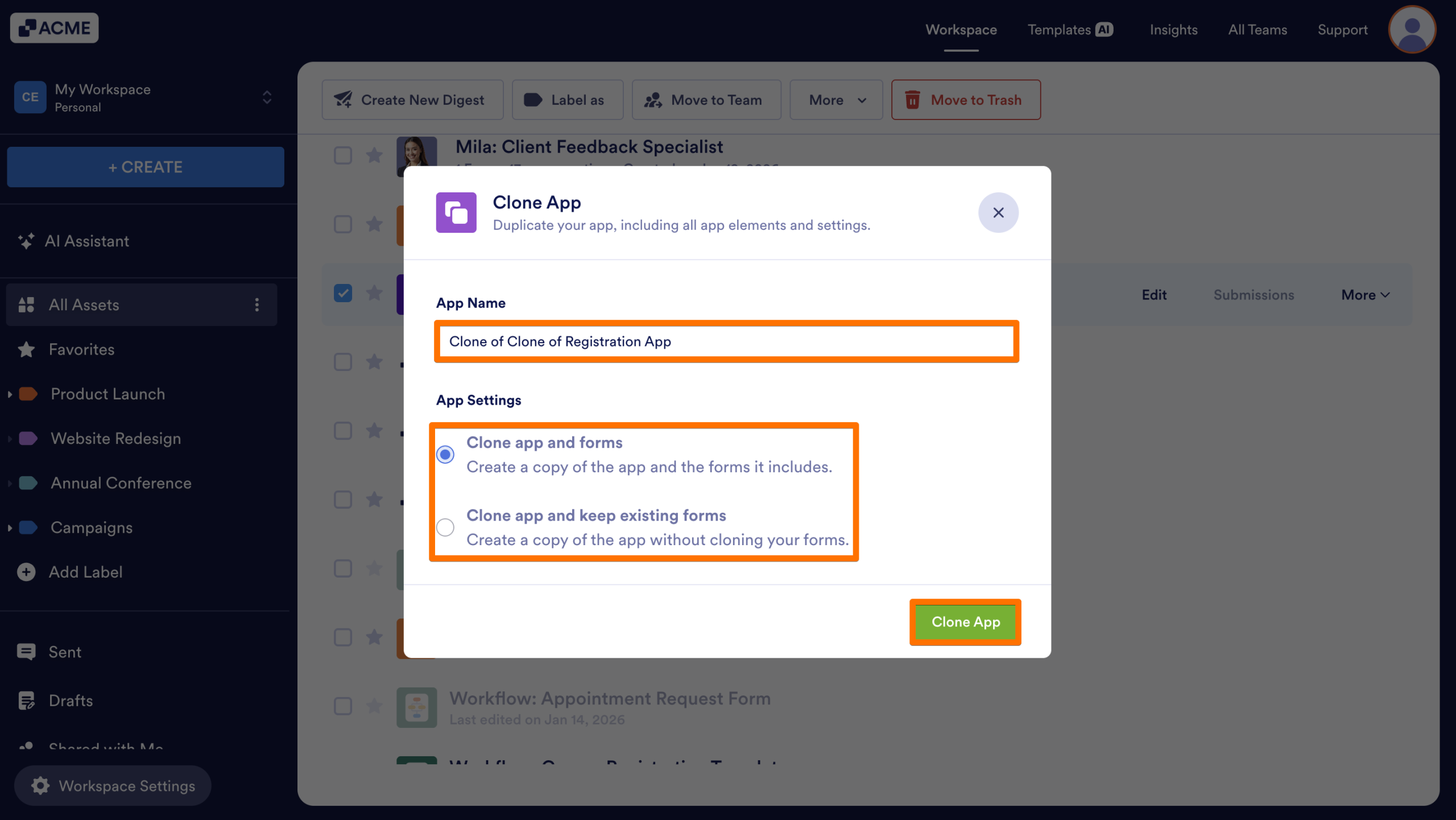Click the Add Label plus icon
Viewport: 1456px width, 820px height.
pyautogui.click(x=26, y=572)
